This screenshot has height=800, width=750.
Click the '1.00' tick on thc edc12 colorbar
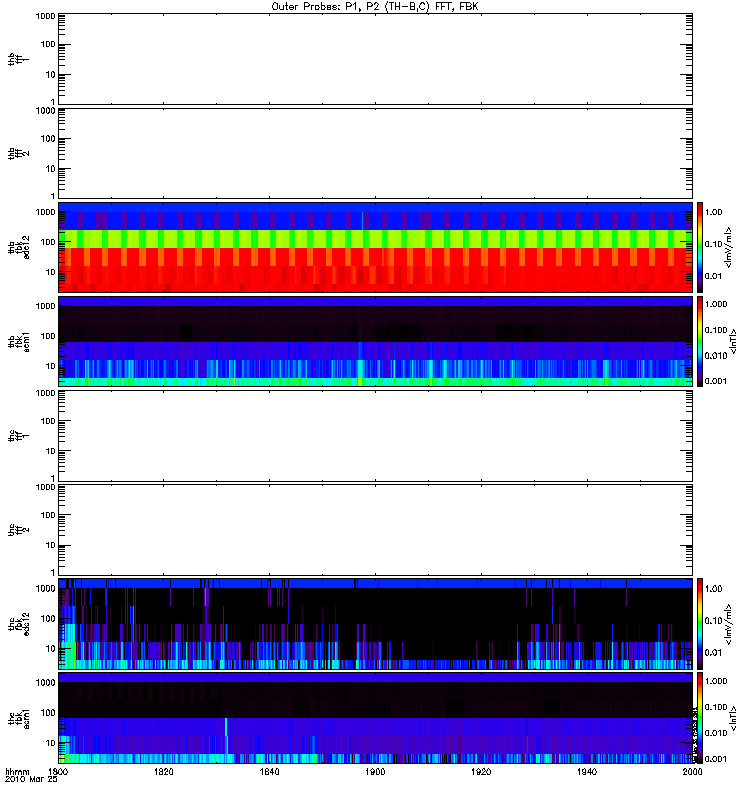click(714, 589)
